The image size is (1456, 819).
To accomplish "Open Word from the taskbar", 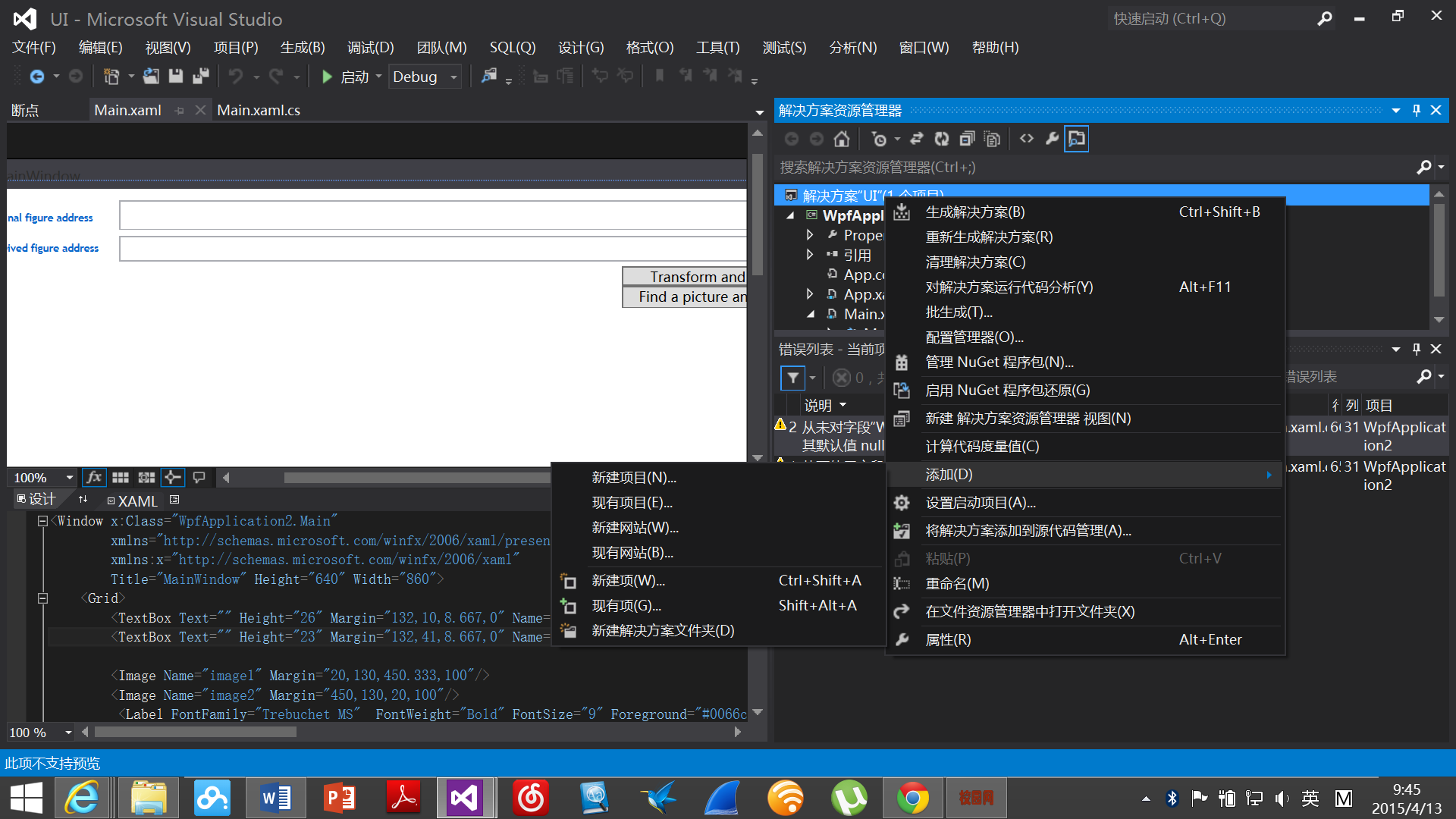I will coord(275,798).
